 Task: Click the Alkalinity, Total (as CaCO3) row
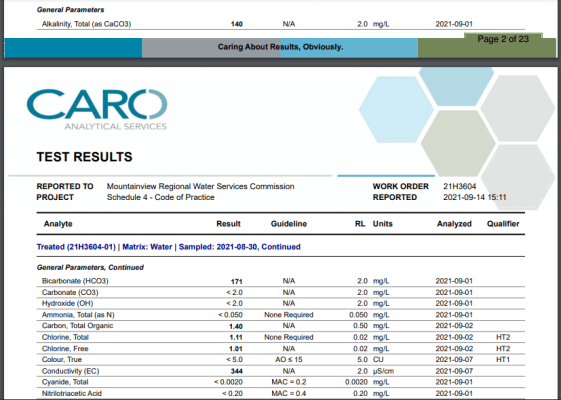(x=280, y=24)
